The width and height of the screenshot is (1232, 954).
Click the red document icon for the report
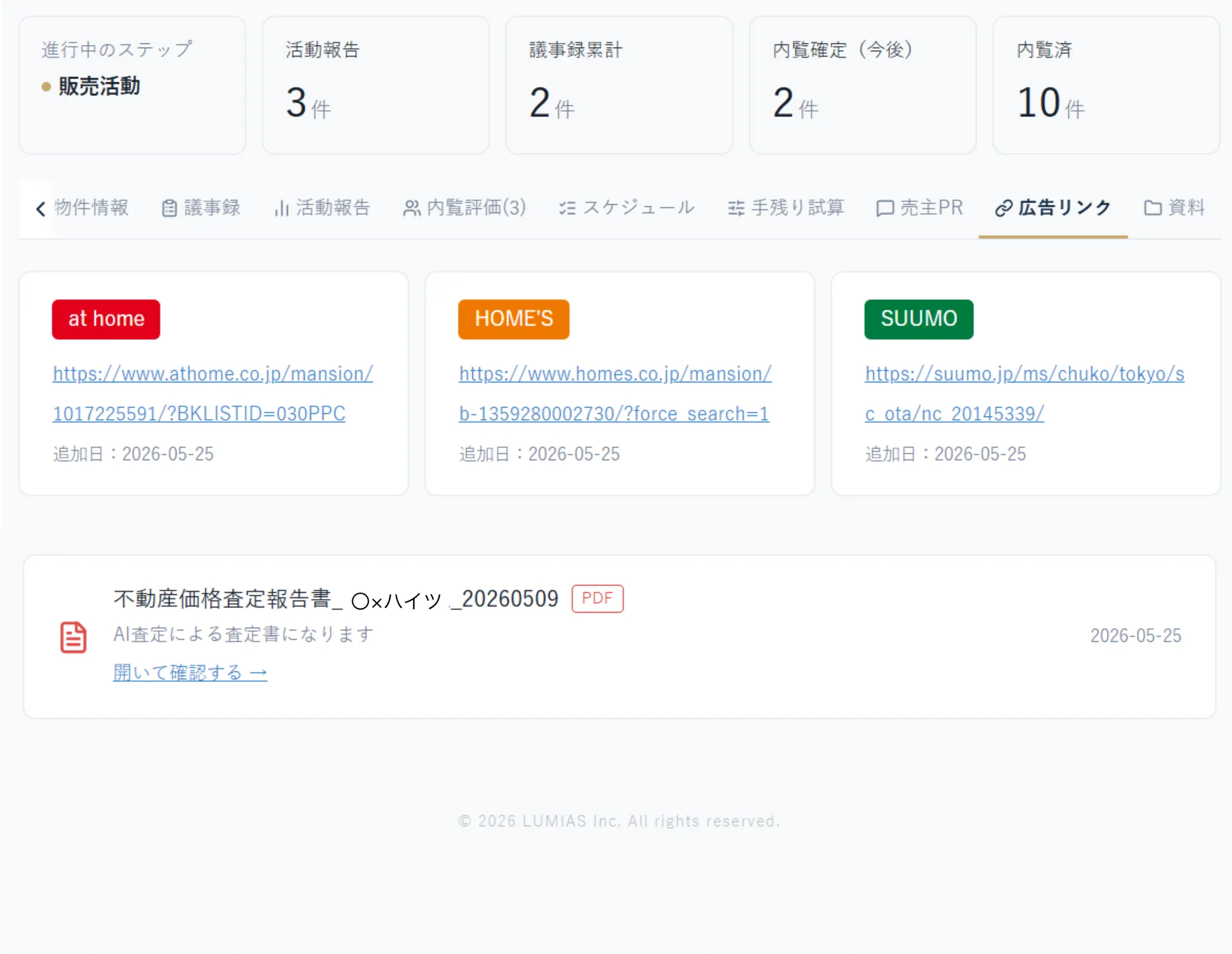73,637
